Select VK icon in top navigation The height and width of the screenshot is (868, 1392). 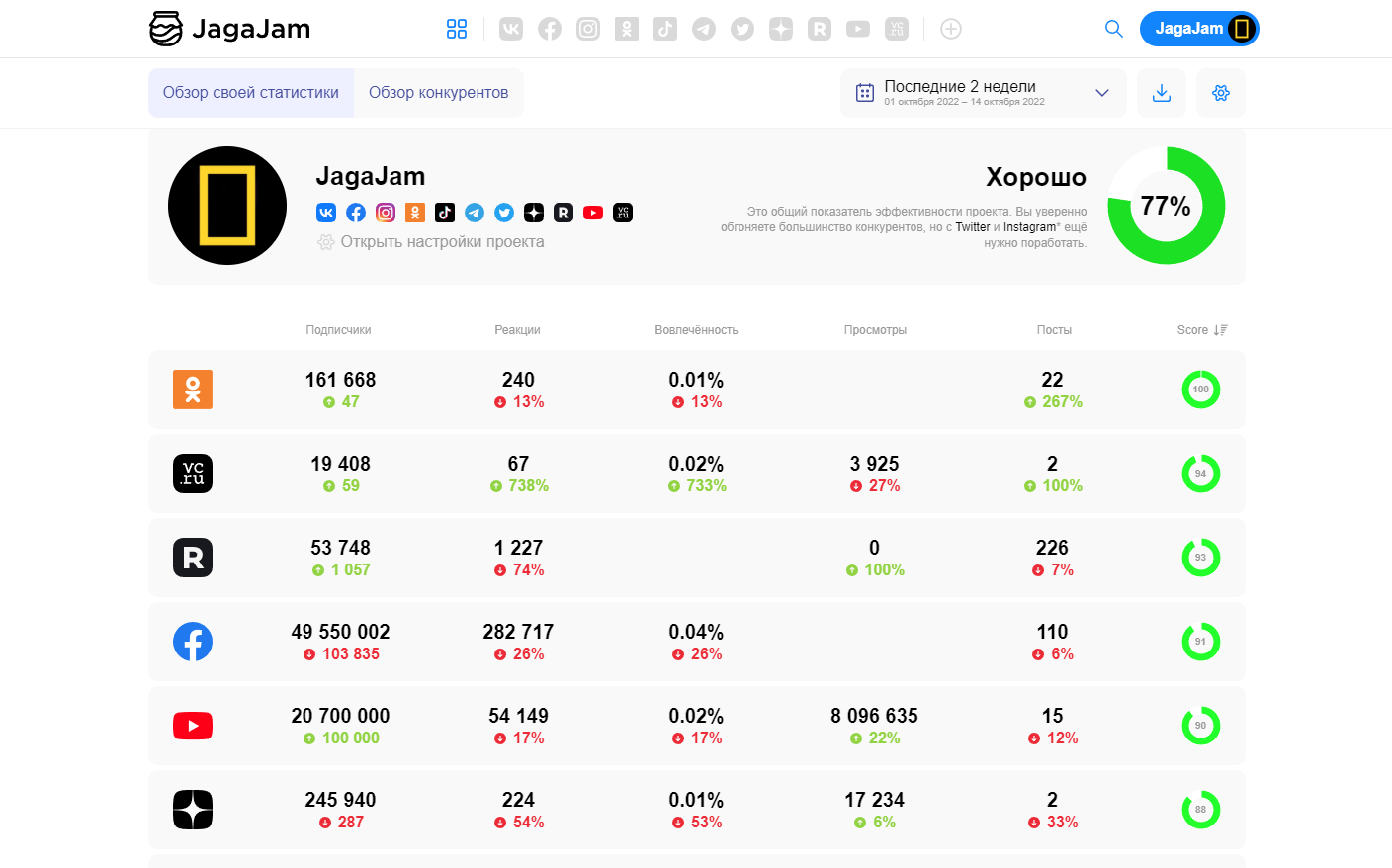(x=511, y=29)
